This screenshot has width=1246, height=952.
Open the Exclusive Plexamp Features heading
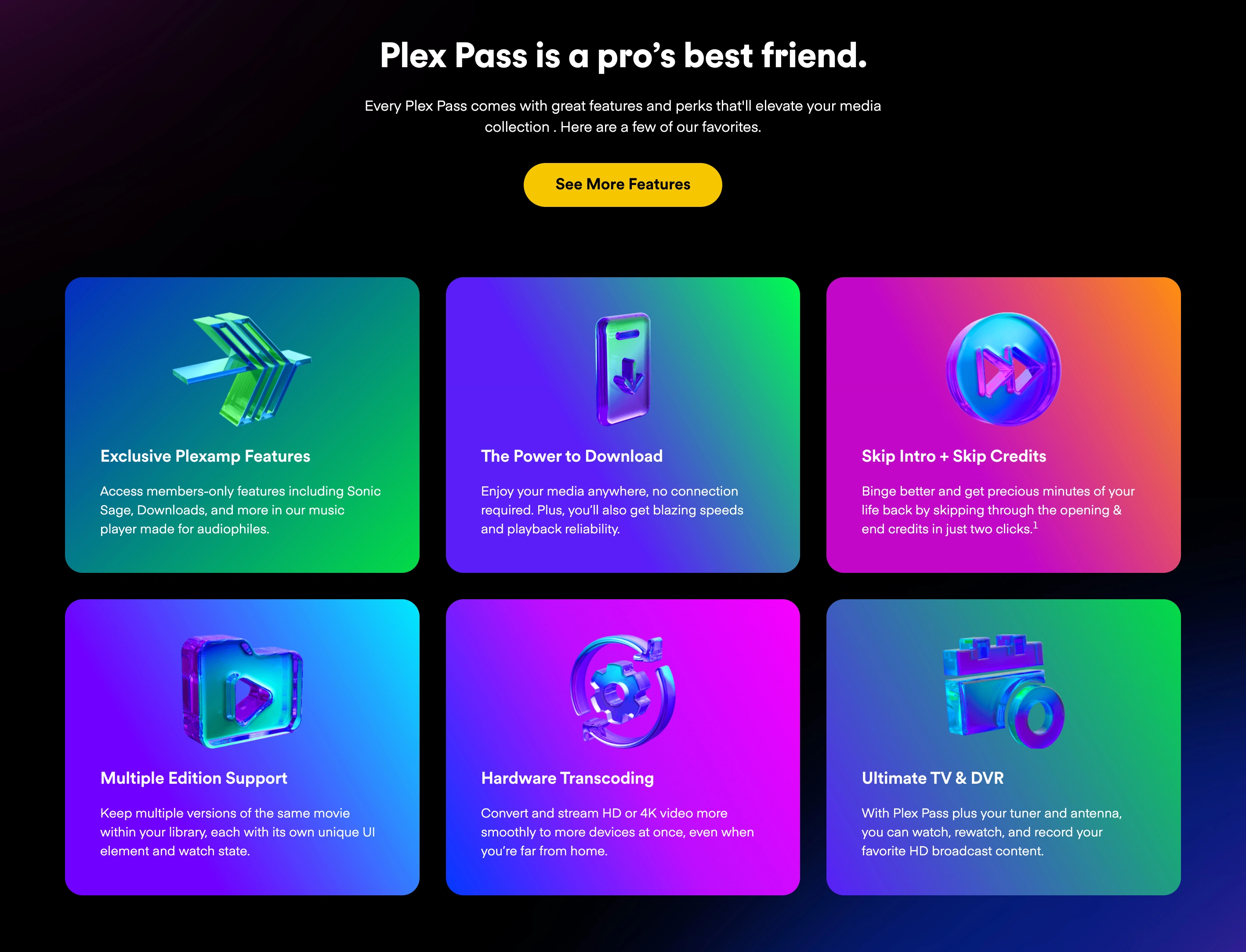click(x=205, y=456)
